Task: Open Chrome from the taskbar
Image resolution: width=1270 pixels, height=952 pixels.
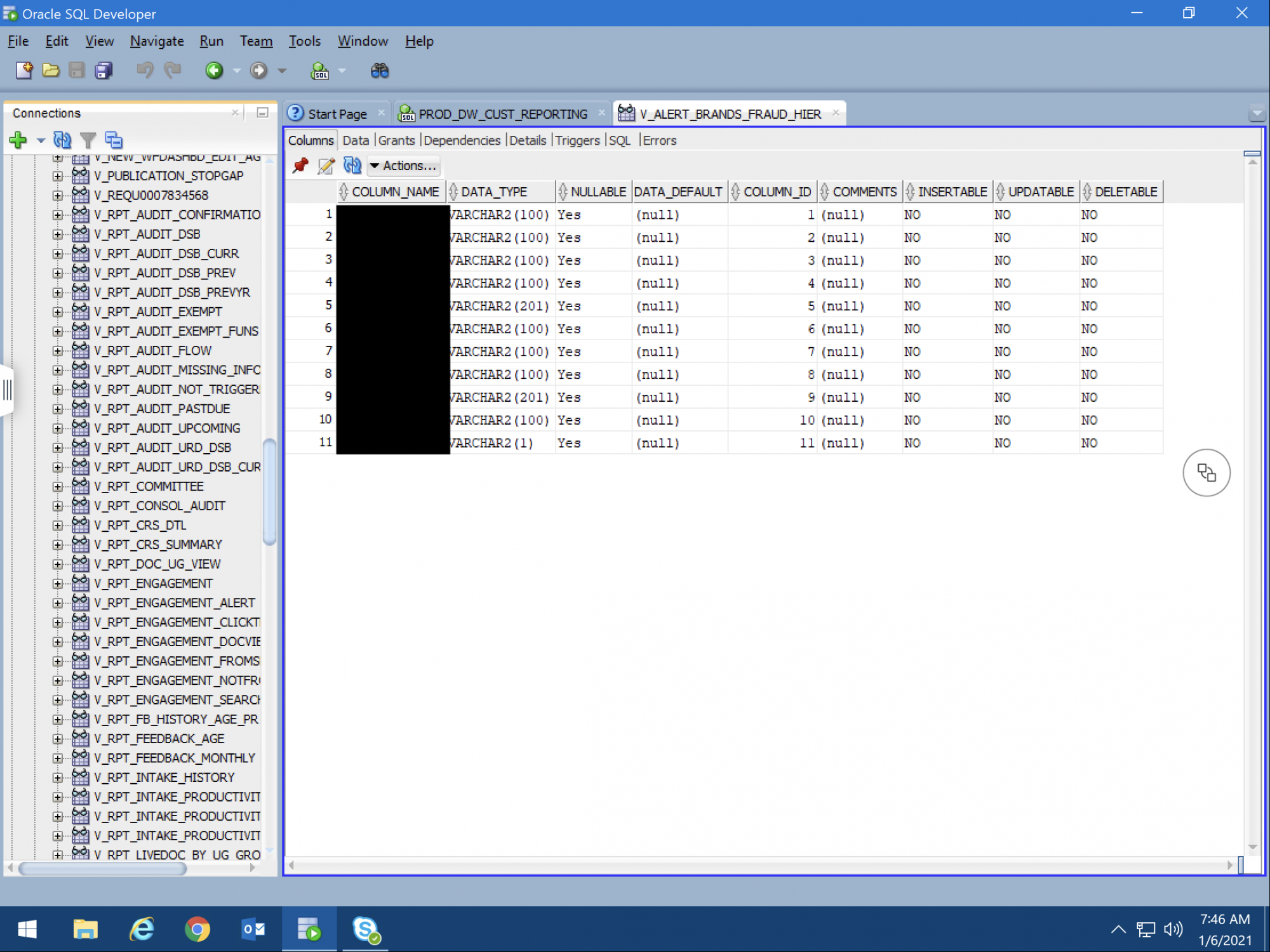Action: pyautogui.click(x=197, y=930)
